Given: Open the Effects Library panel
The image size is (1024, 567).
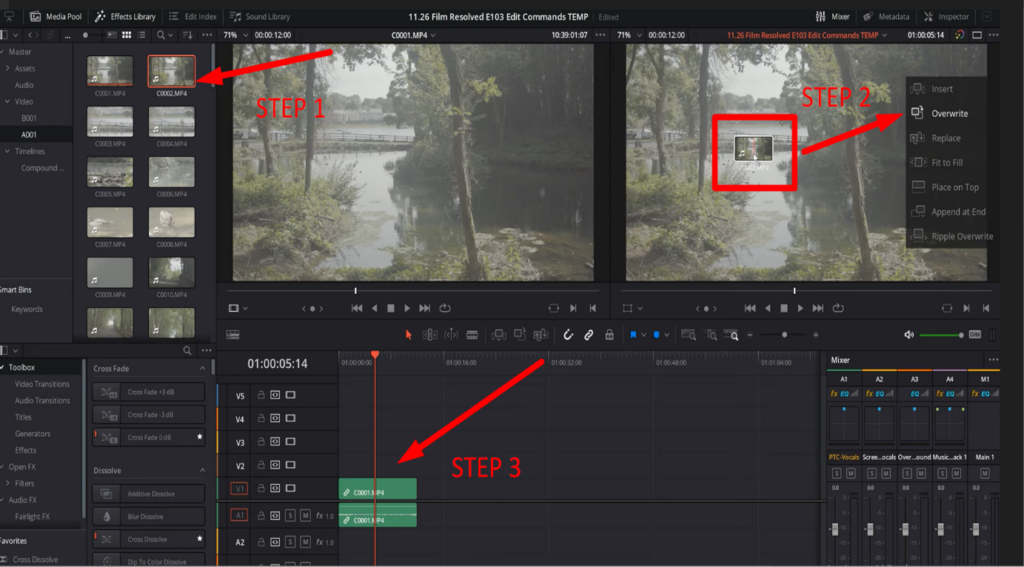Looking at the screenshot, I should pos(125,16).
